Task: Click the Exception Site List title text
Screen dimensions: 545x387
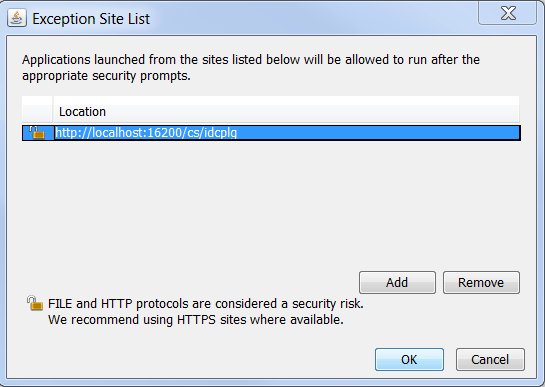Action: (91, 19)
